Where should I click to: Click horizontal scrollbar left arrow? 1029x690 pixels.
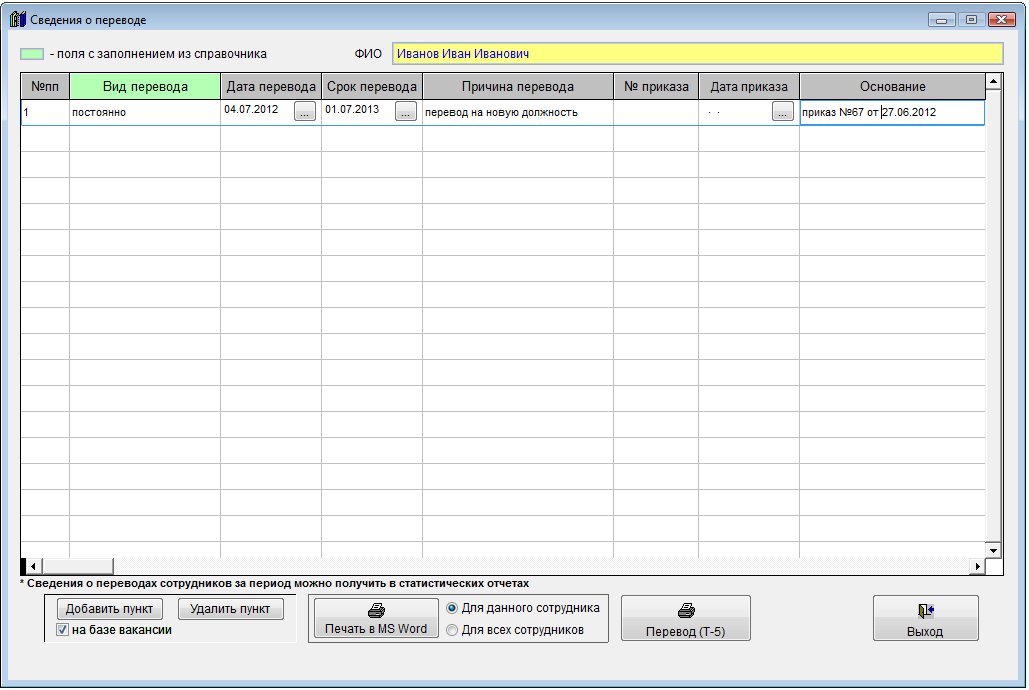tap(33, 566)
